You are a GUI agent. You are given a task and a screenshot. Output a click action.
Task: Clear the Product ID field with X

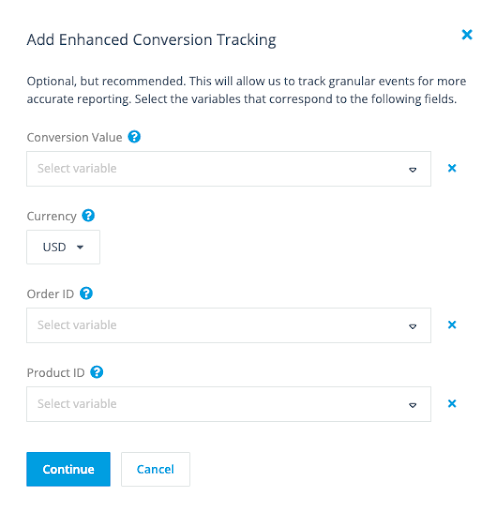452,404
